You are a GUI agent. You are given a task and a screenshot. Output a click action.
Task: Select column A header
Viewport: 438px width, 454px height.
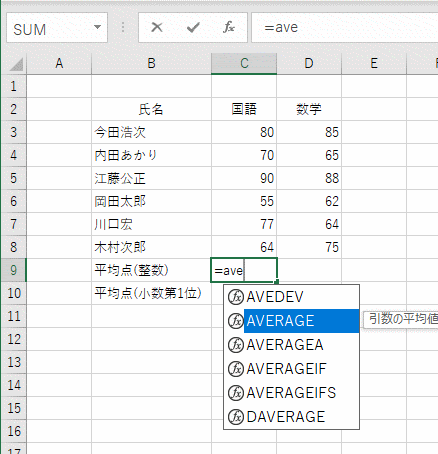click(59, 63)
